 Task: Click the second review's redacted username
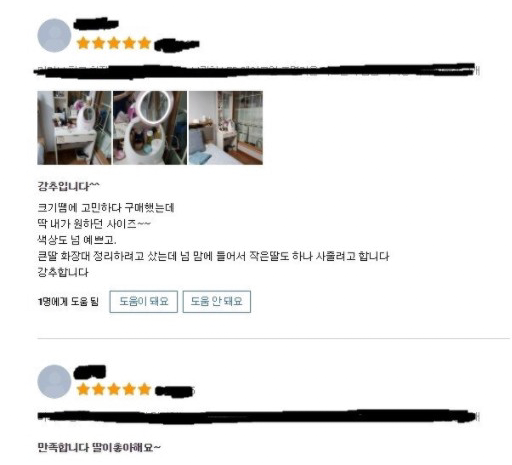point(90,372)
